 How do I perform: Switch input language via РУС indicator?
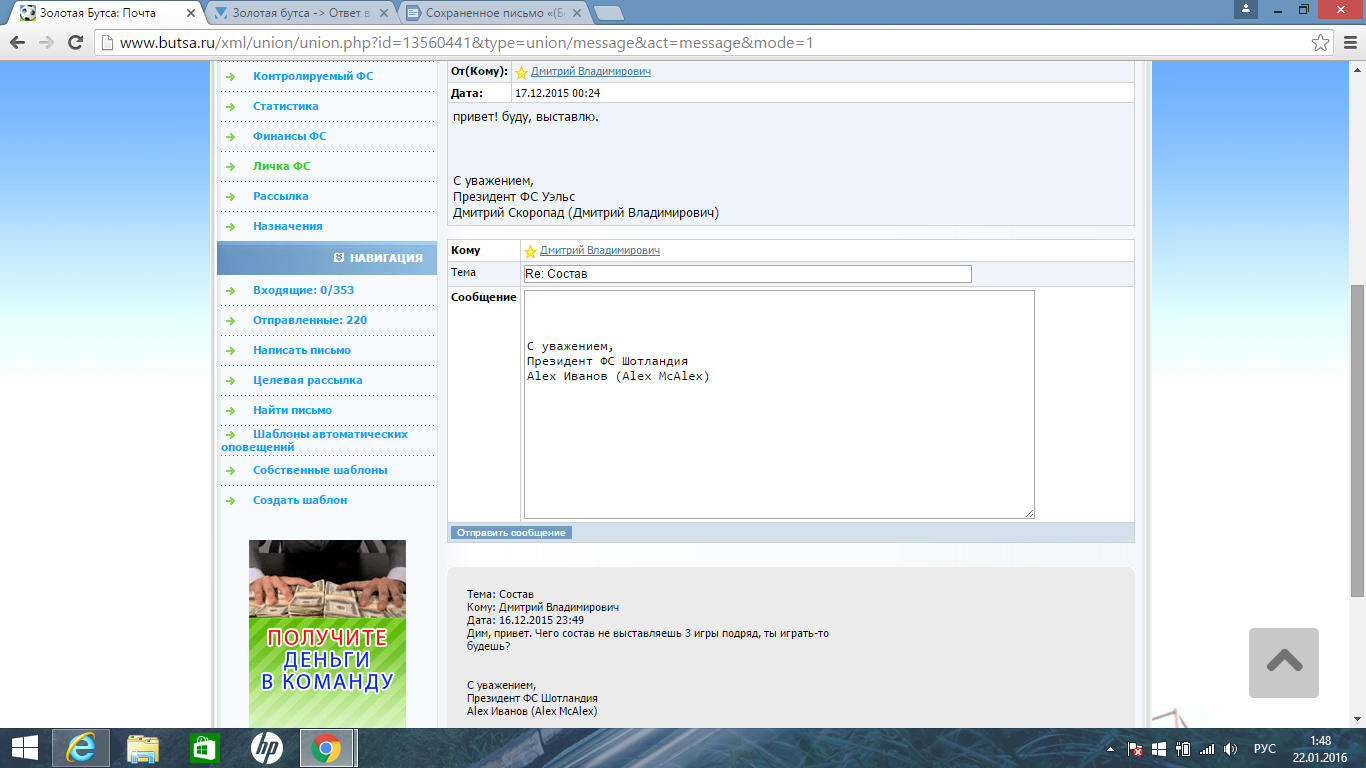(1265, 748)
